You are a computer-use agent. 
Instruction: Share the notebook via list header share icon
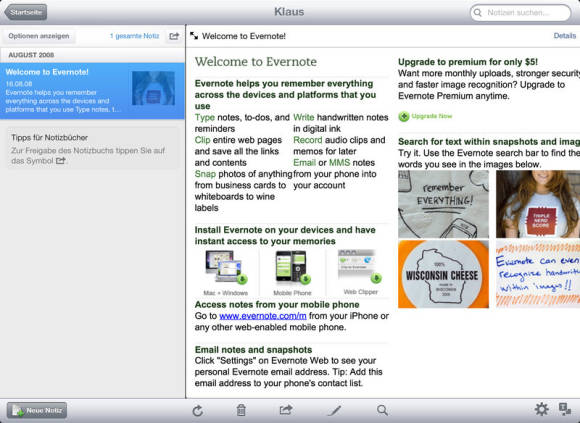click(174, 36)
